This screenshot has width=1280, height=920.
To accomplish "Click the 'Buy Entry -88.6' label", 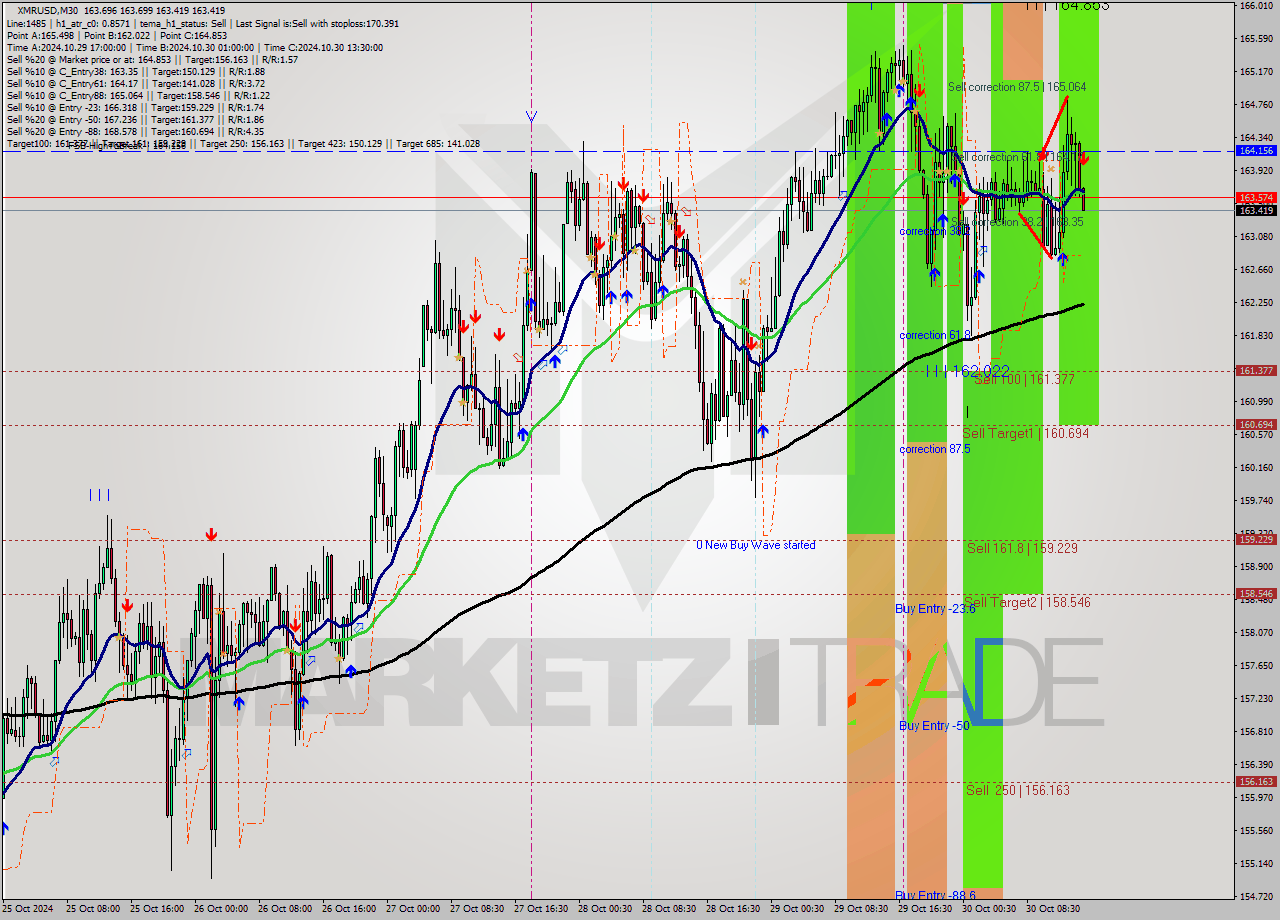I will pos(934,896).
